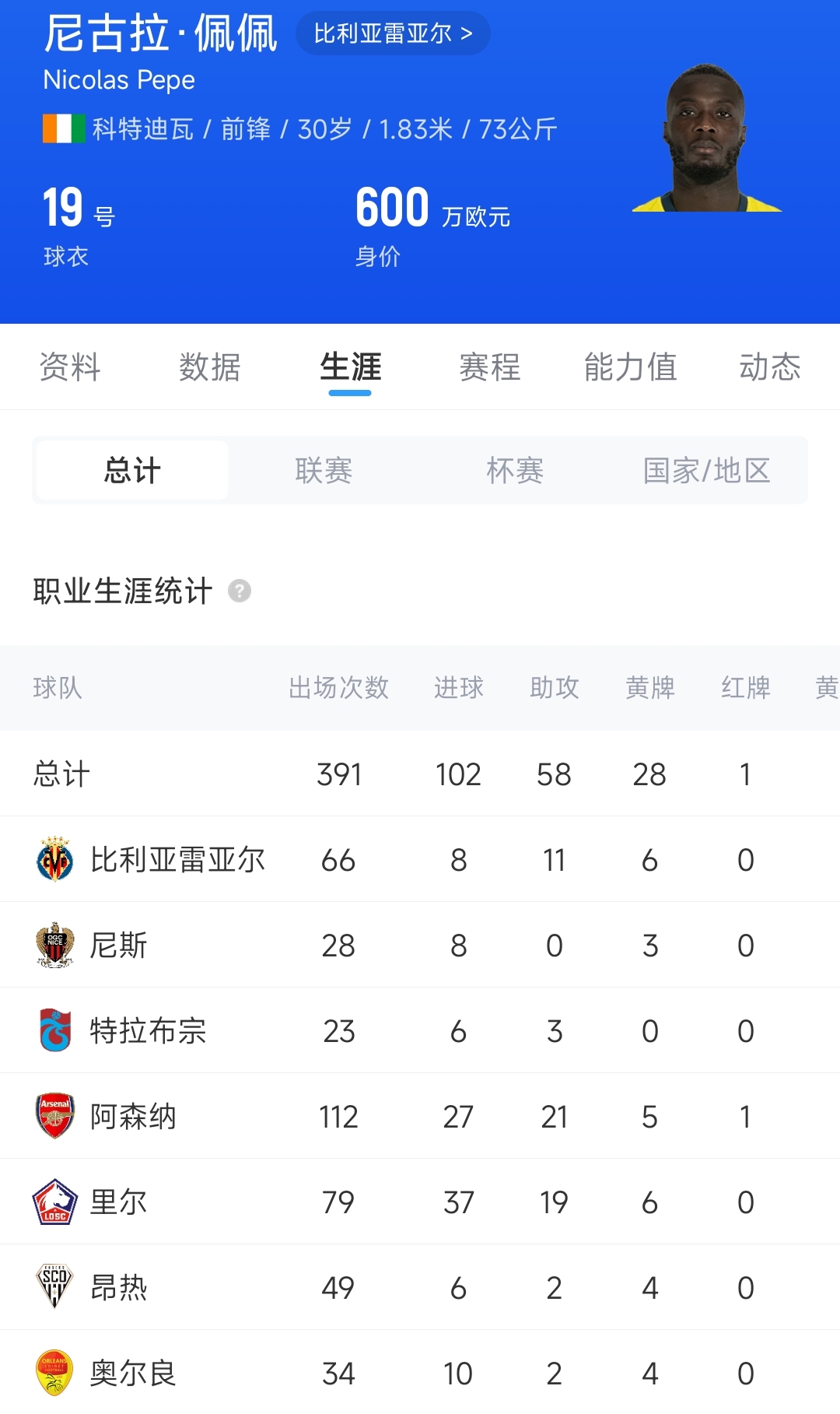This screenshot has height=1414, width=840.
Task: Open the 能力值 tab
Action: click(x=630, y=367)
